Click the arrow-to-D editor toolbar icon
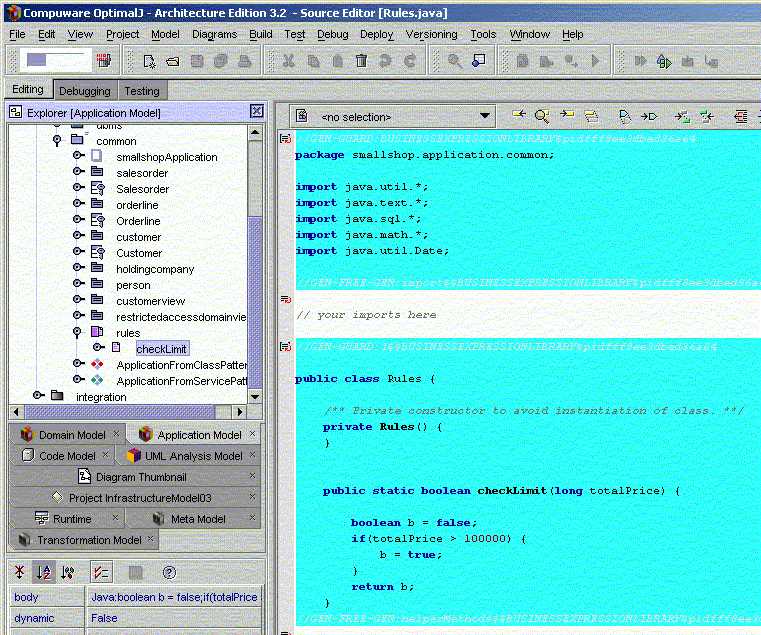The image size is (761, 635). [x=648, y=117]
